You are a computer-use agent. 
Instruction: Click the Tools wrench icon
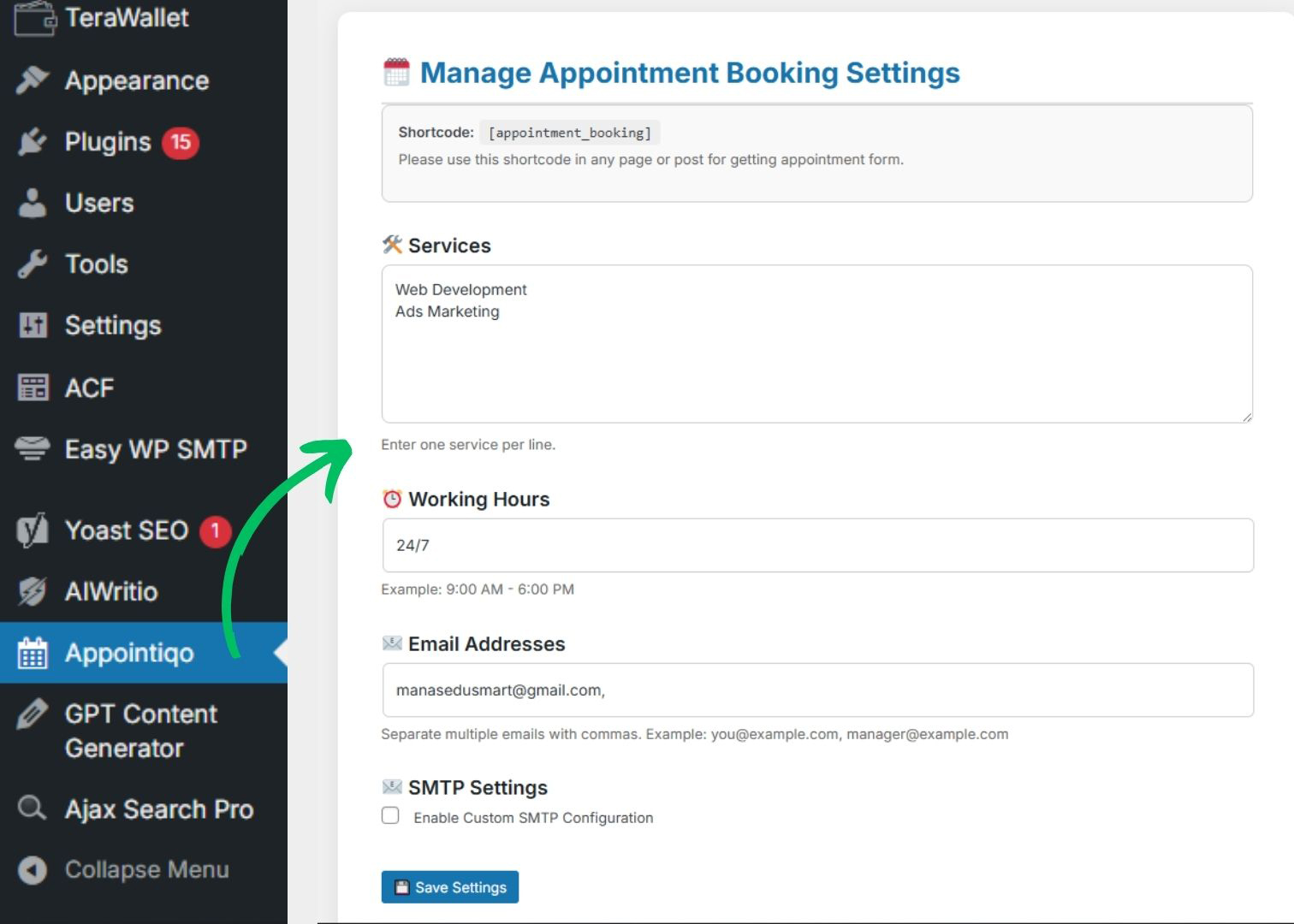coord(33,264)
